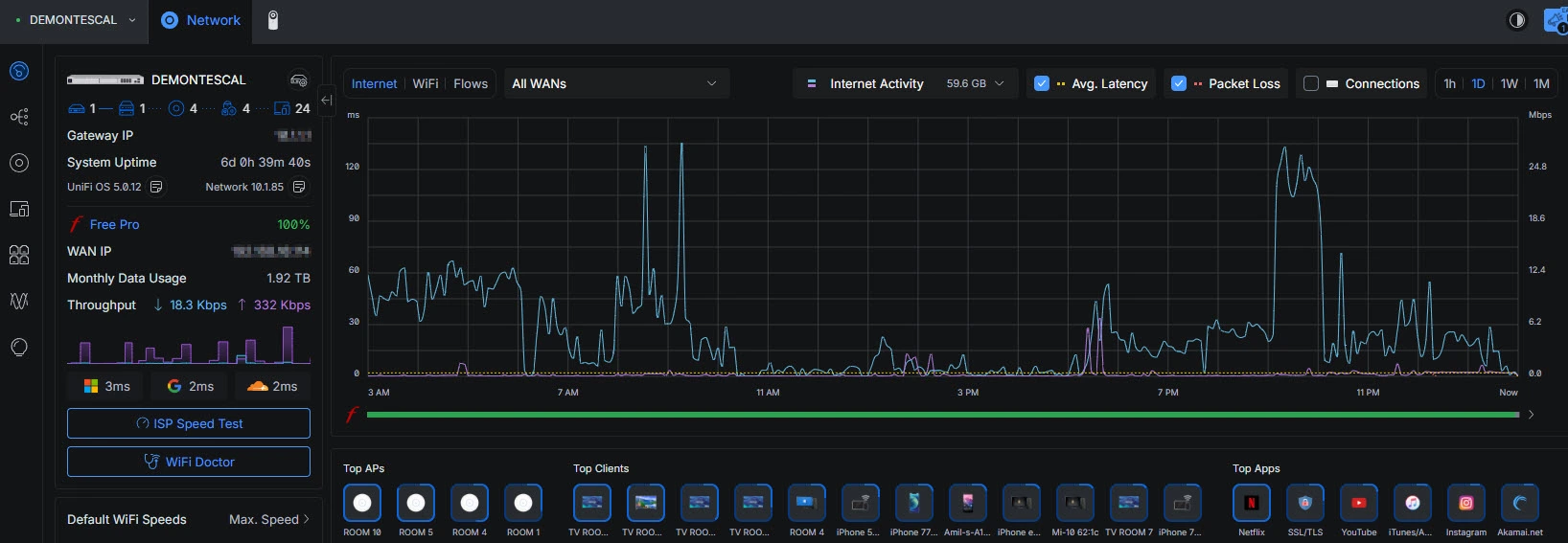The height and width of the screenshot is (543, 1568).
Task: Click the green WAN uptime status bar
Action: 942,415
